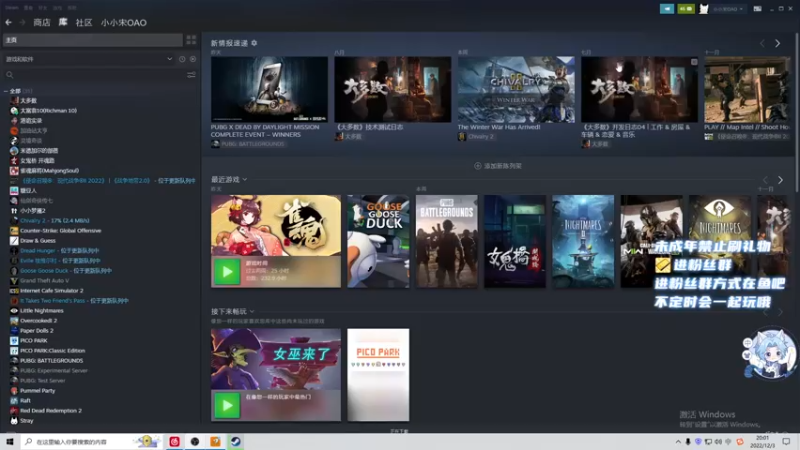
Task: Click 添加新陈列架 add shelf button
Action: (x=498, y=166)
